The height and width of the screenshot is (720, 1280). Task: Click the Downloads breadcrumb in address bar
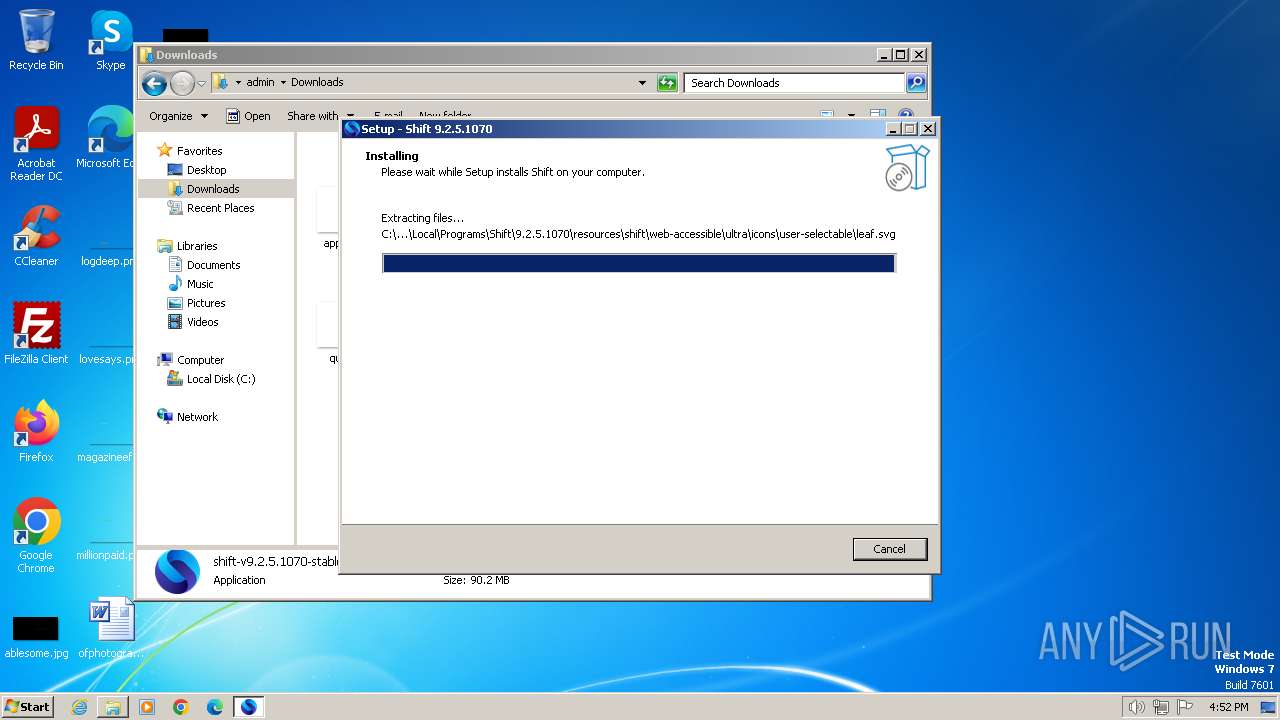coord(317,83)
